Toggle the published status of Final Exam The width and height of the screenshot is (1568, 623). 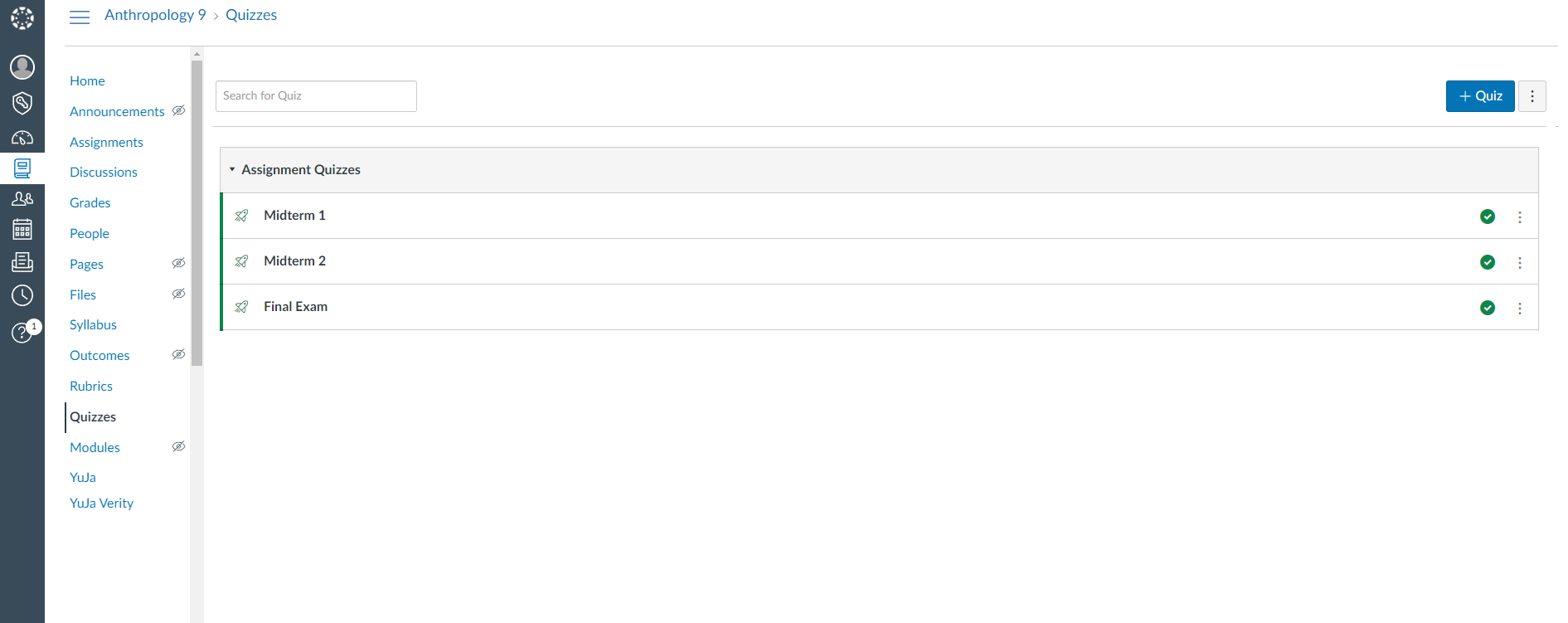pyautogui.click(x=1488, y=308)
